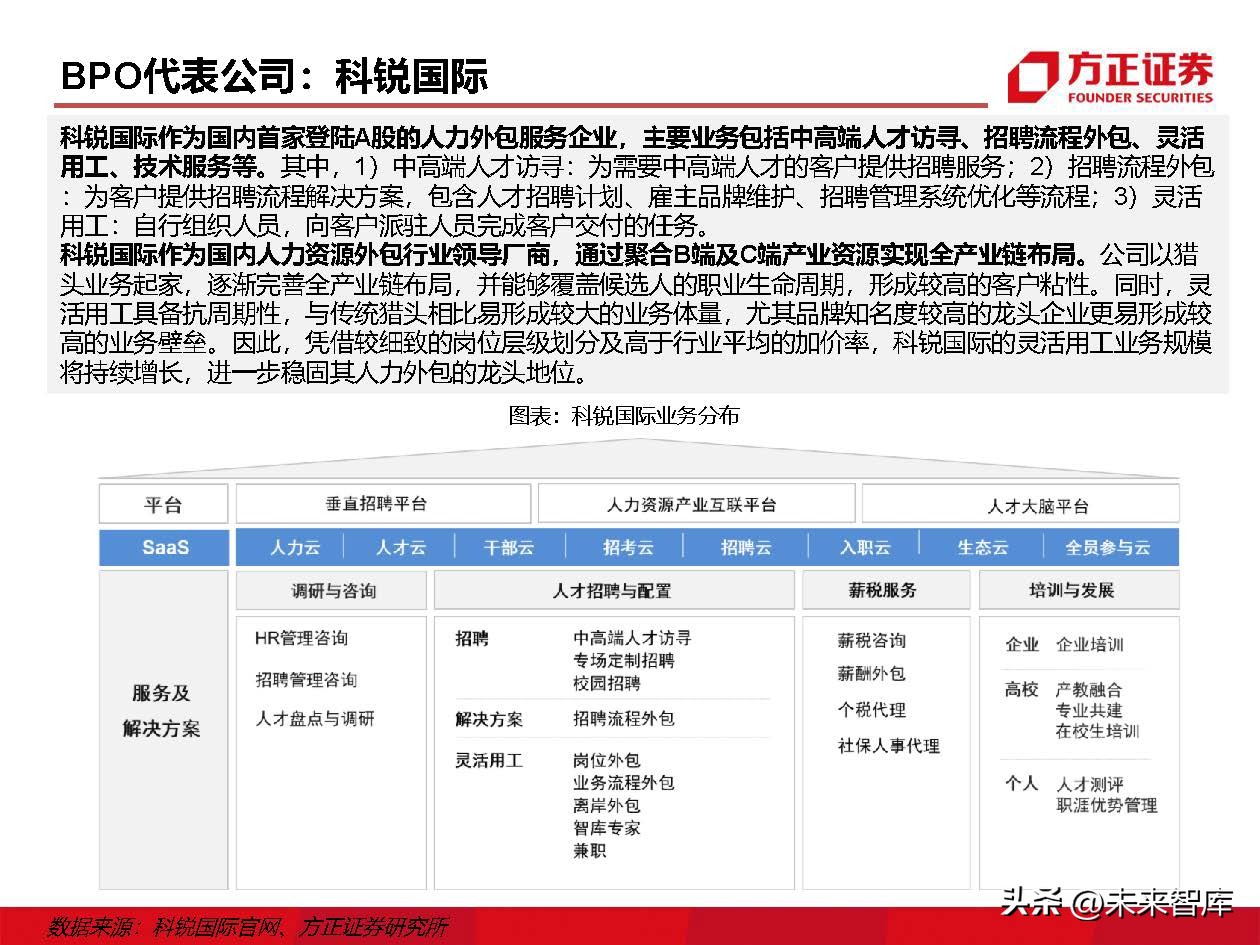This screenshot has height=945, width=1260.
Task: Click 岗位外包 item
Action: (607, 761)
